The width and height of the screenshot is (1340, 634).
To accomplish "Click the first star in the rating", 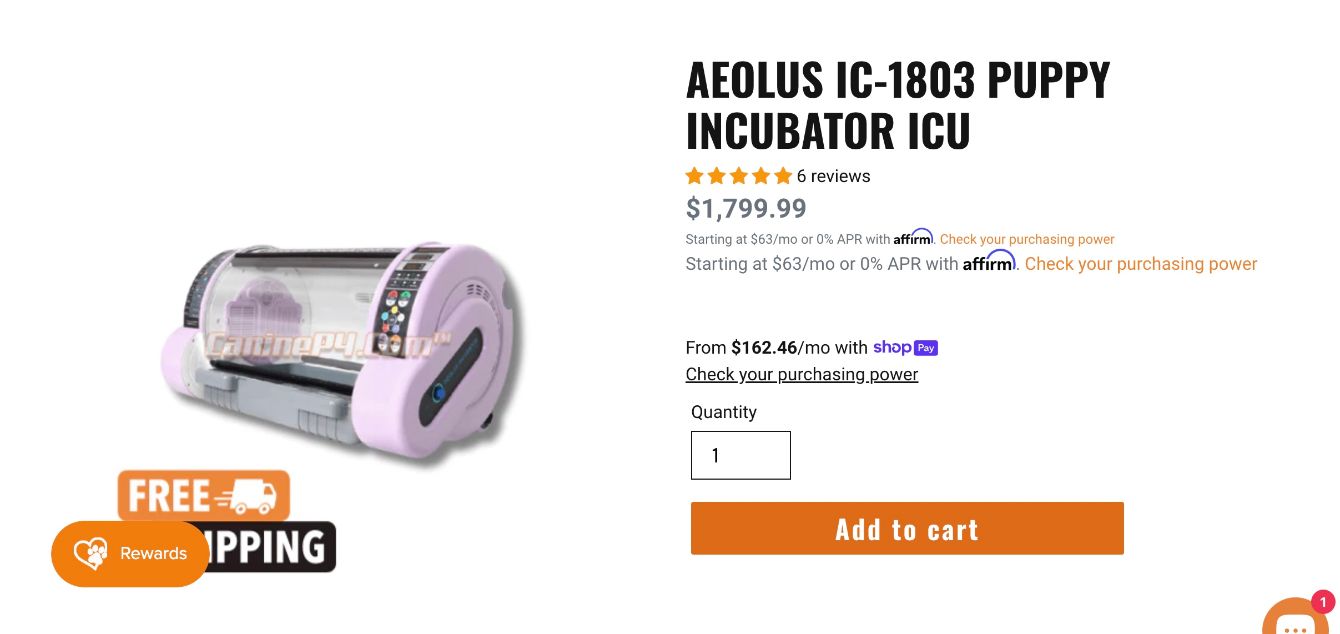I will [695, 177].
